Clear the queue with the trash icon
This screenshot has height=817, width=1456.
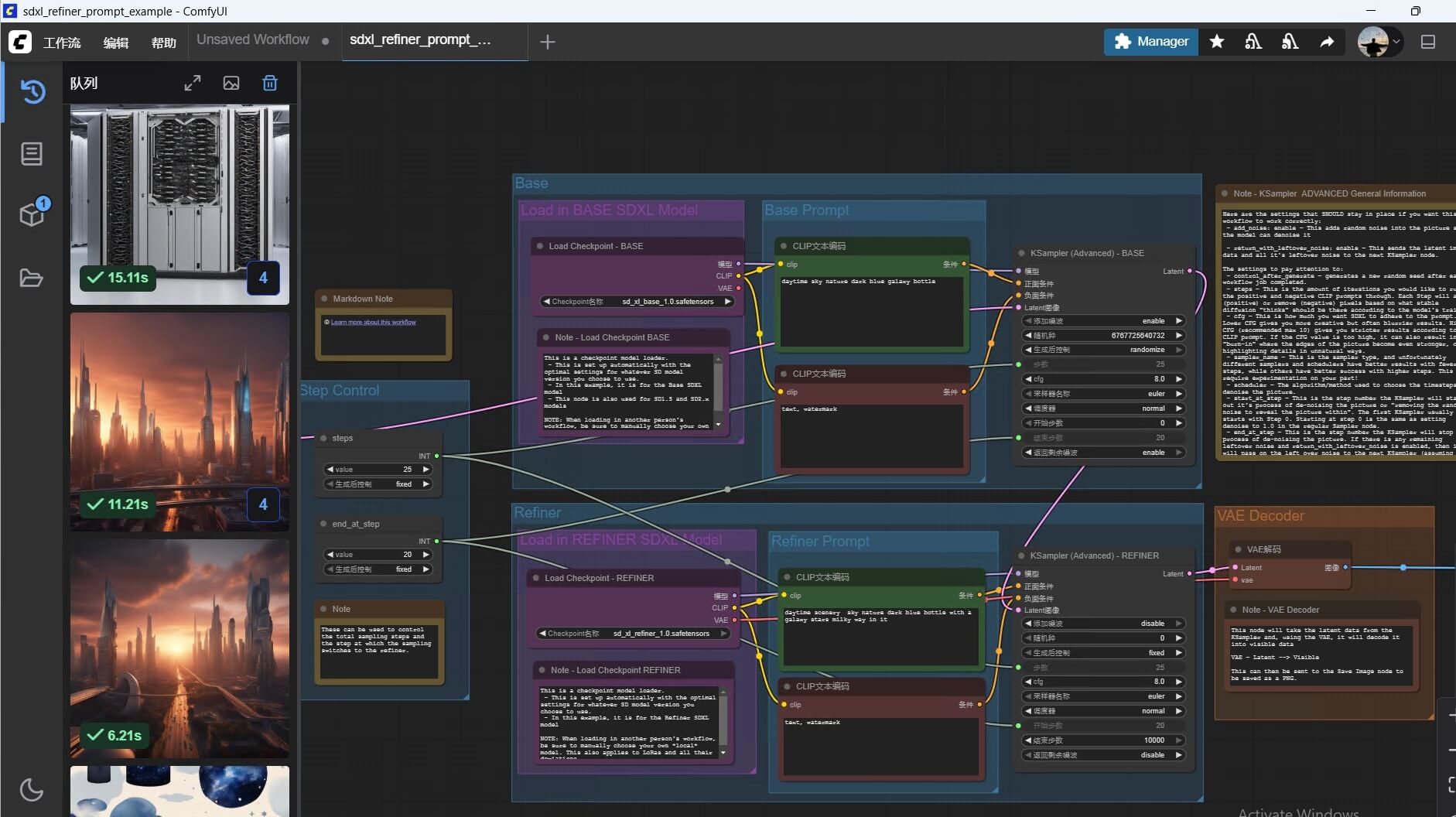pyautogui.click(x=270, y=83)
